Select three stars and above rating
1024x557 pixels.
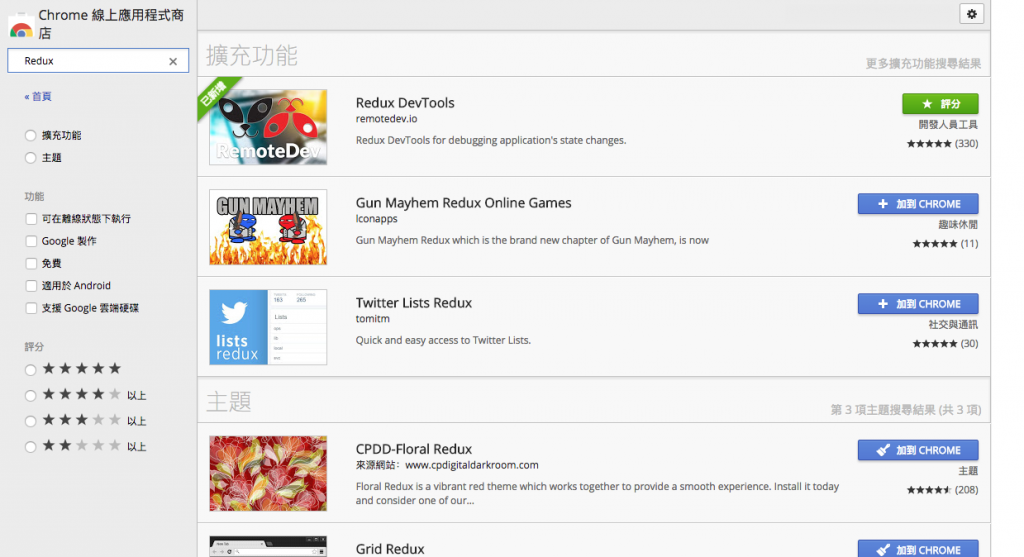pyautogui.click(x=31, y=421)
